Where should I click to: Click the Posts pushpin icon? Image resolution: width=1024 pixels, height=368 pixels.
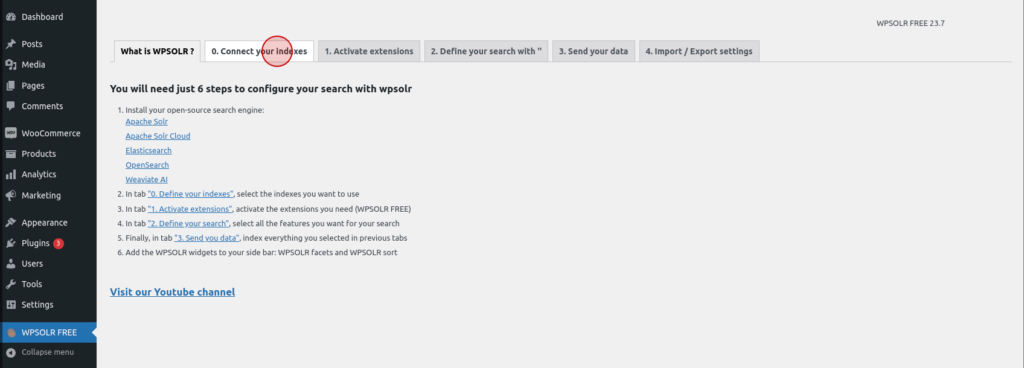(10, 44)
